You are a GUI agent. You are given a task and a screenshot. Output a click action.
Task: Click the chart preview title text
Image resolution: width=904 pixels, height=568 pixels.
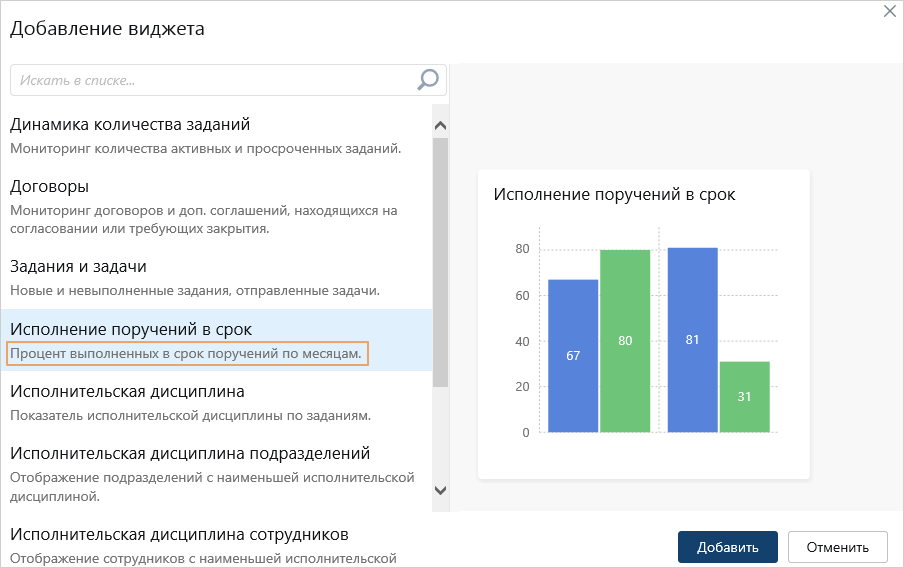click(x=614, y=195)
